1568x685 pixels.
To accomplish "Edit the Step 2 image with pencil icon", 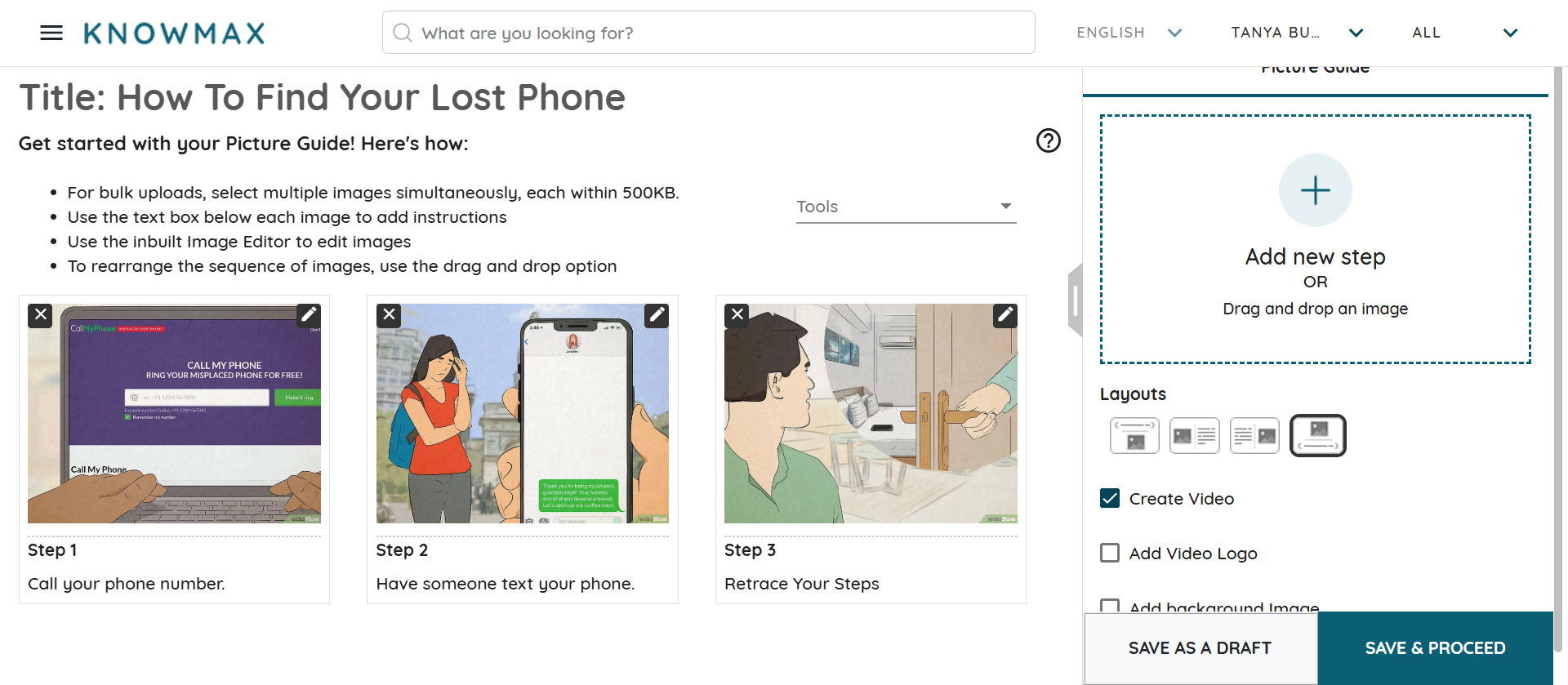I will pos(657,315).
